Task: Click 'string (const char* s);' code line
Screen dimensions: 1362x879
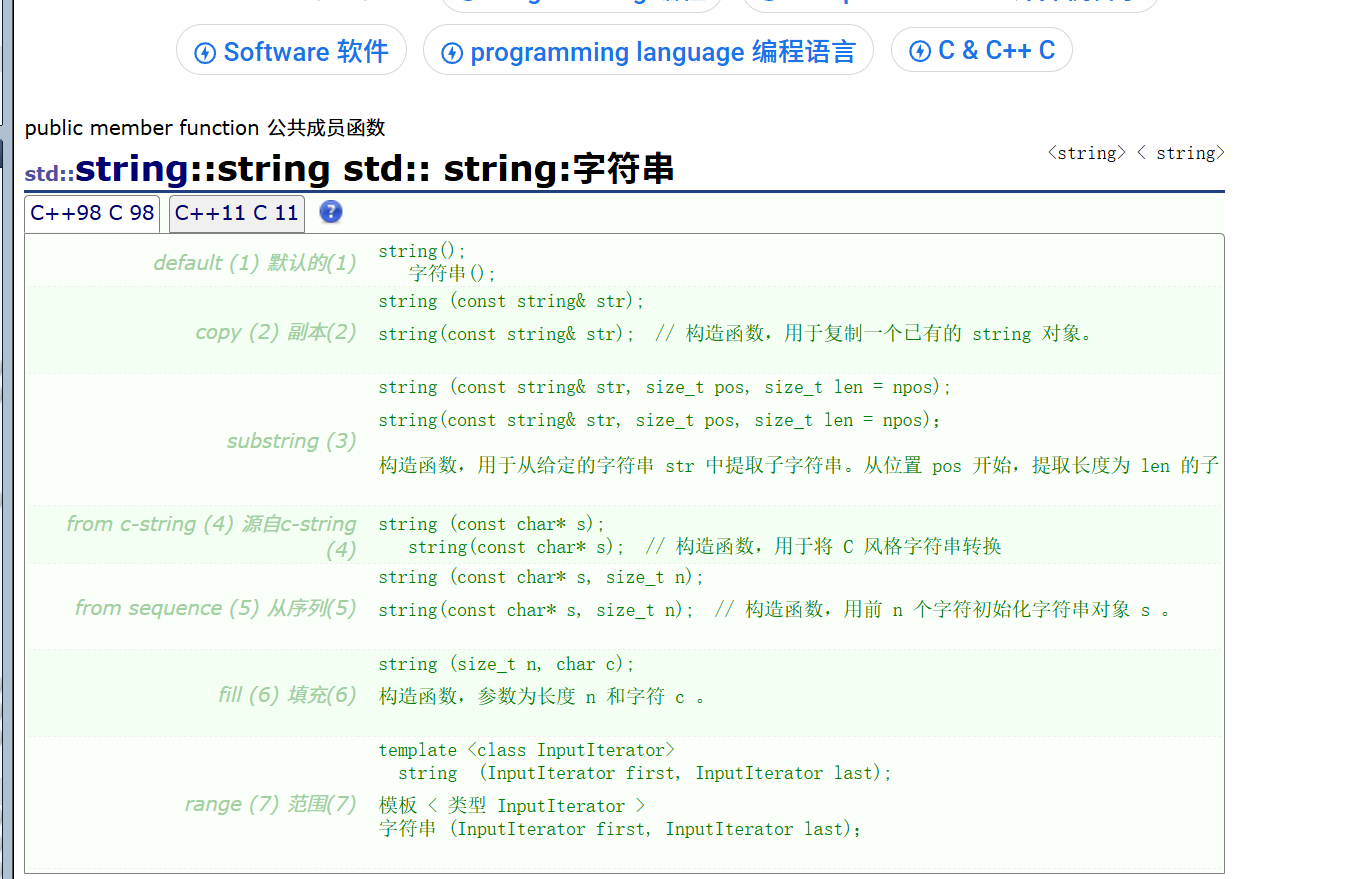Action: [x=492, y=524]
